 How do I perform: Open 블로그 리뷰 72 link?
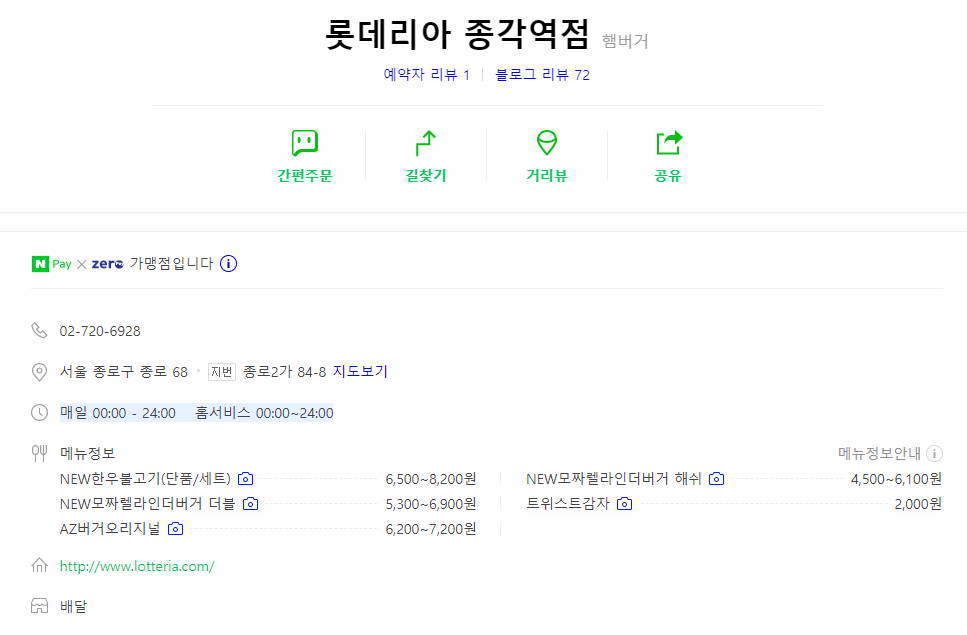543,75
